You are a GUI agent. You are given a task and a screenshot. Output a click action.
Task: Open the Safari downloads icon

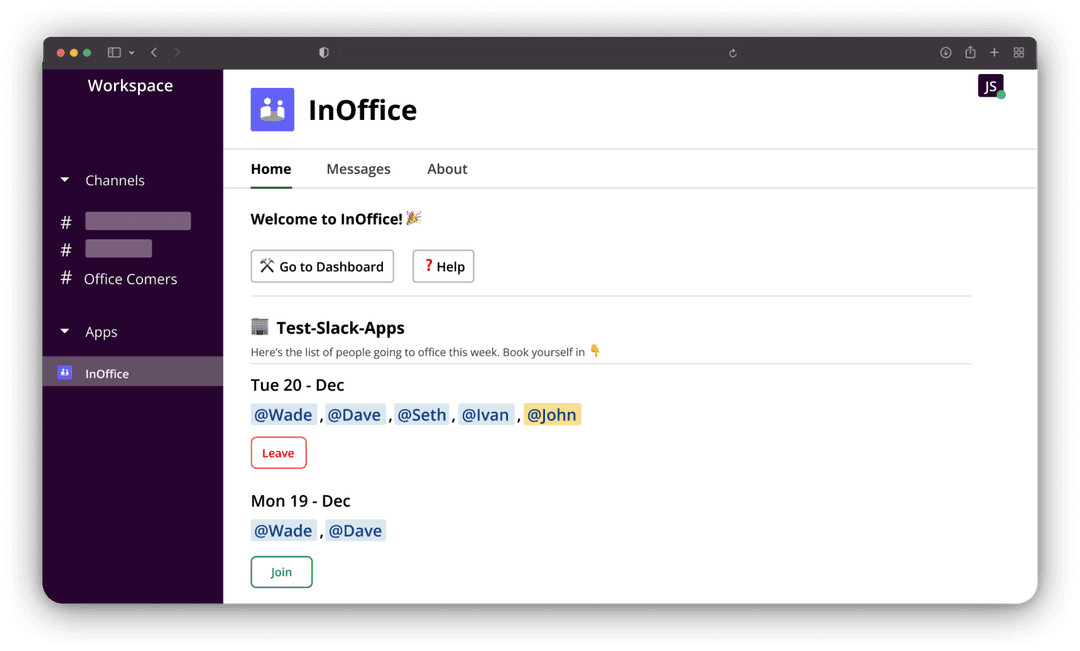[945, 53]
